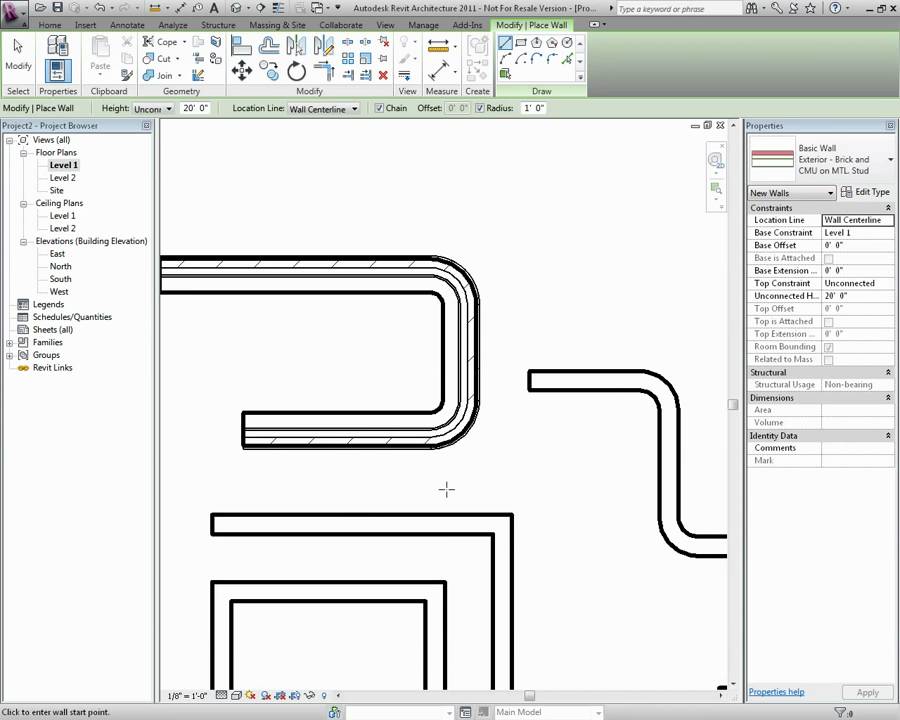Open the Home ribbon tab

pyautogui.click(x=50, y=25)
